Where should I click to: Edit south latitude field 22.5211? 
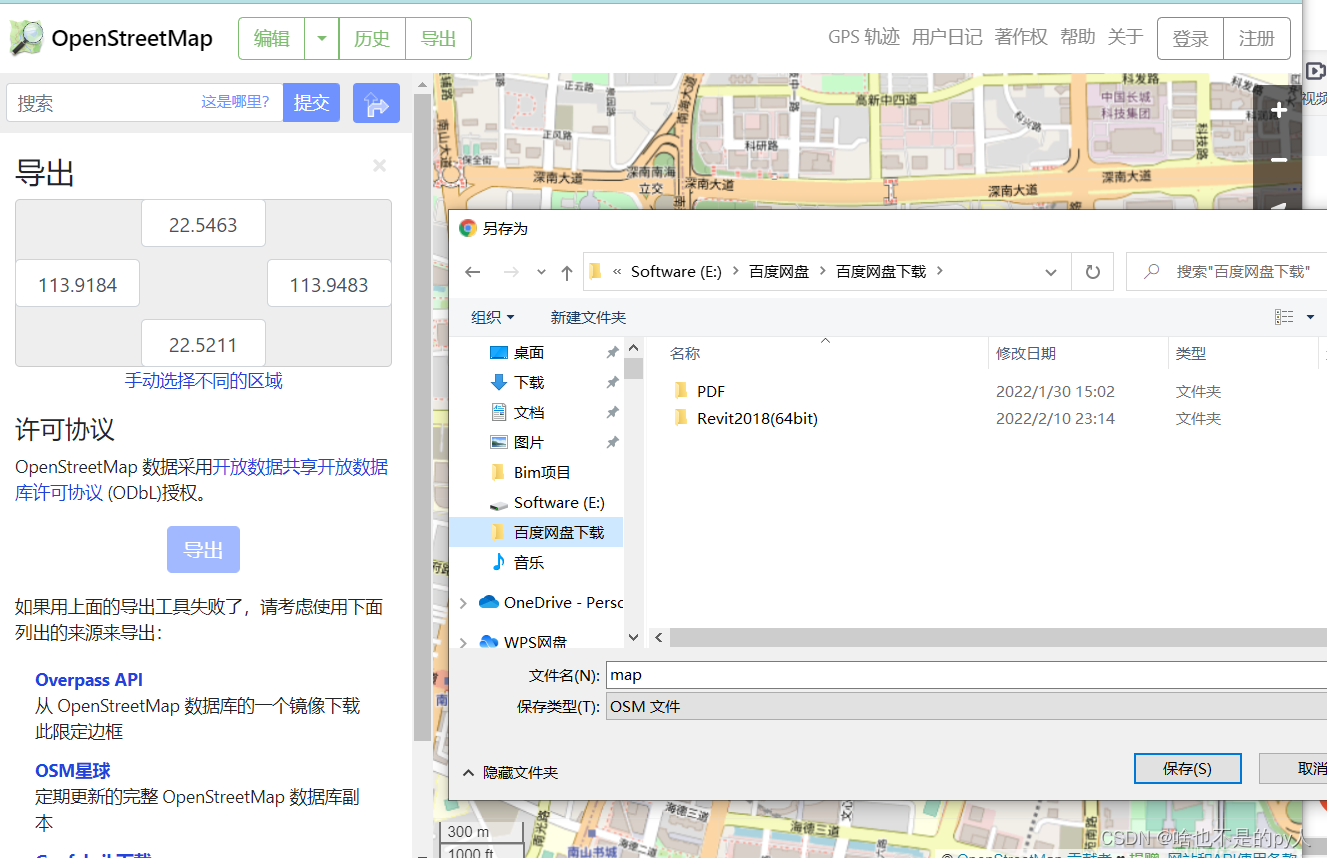(x=203, y=344)
